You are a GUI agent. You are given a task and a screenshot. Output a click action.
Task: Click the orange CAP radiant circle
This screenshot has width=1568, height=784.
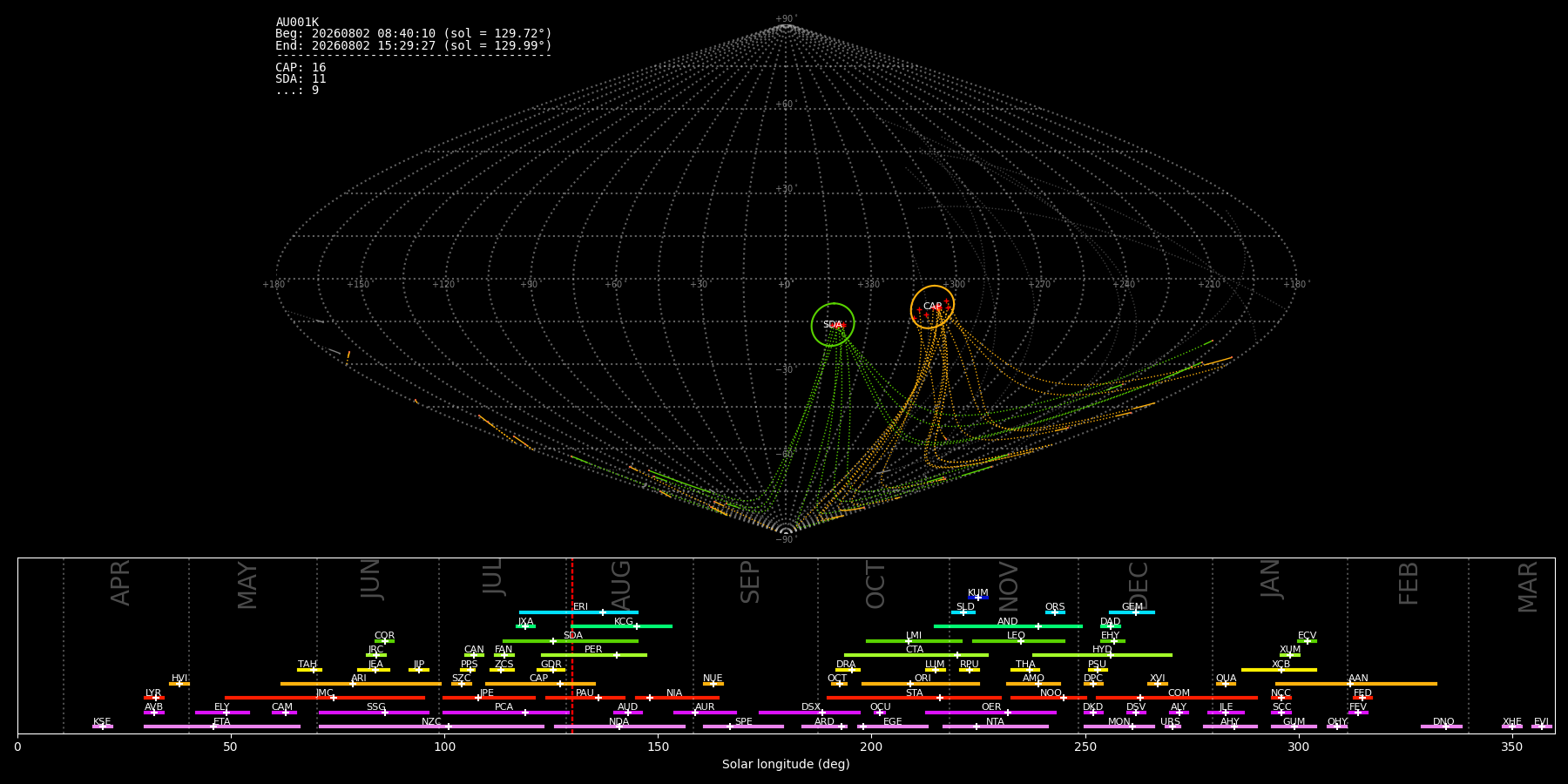(932, 307)
